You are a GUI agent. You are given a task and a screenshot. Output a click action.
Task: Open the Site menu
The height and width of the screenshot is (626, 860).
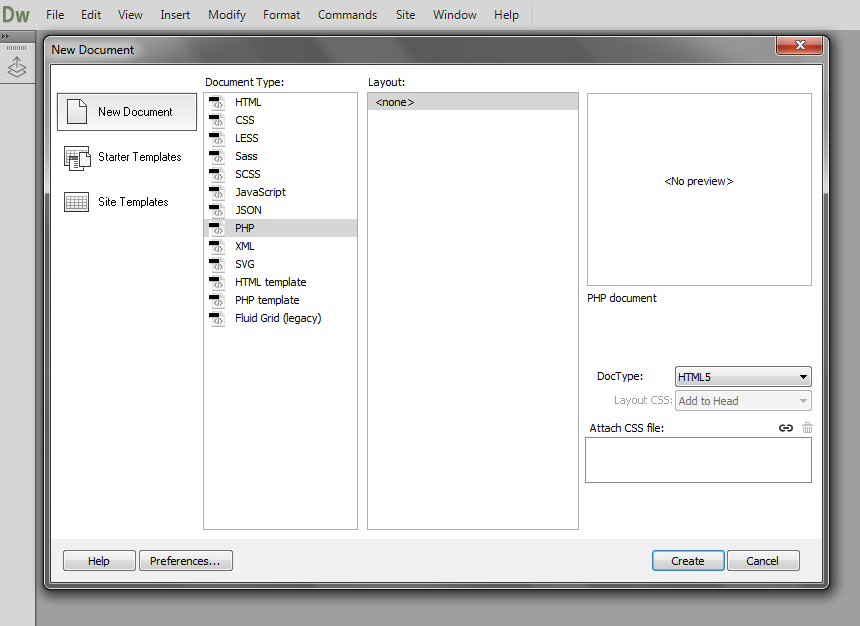pyautogui.click(x=405, y=14)
